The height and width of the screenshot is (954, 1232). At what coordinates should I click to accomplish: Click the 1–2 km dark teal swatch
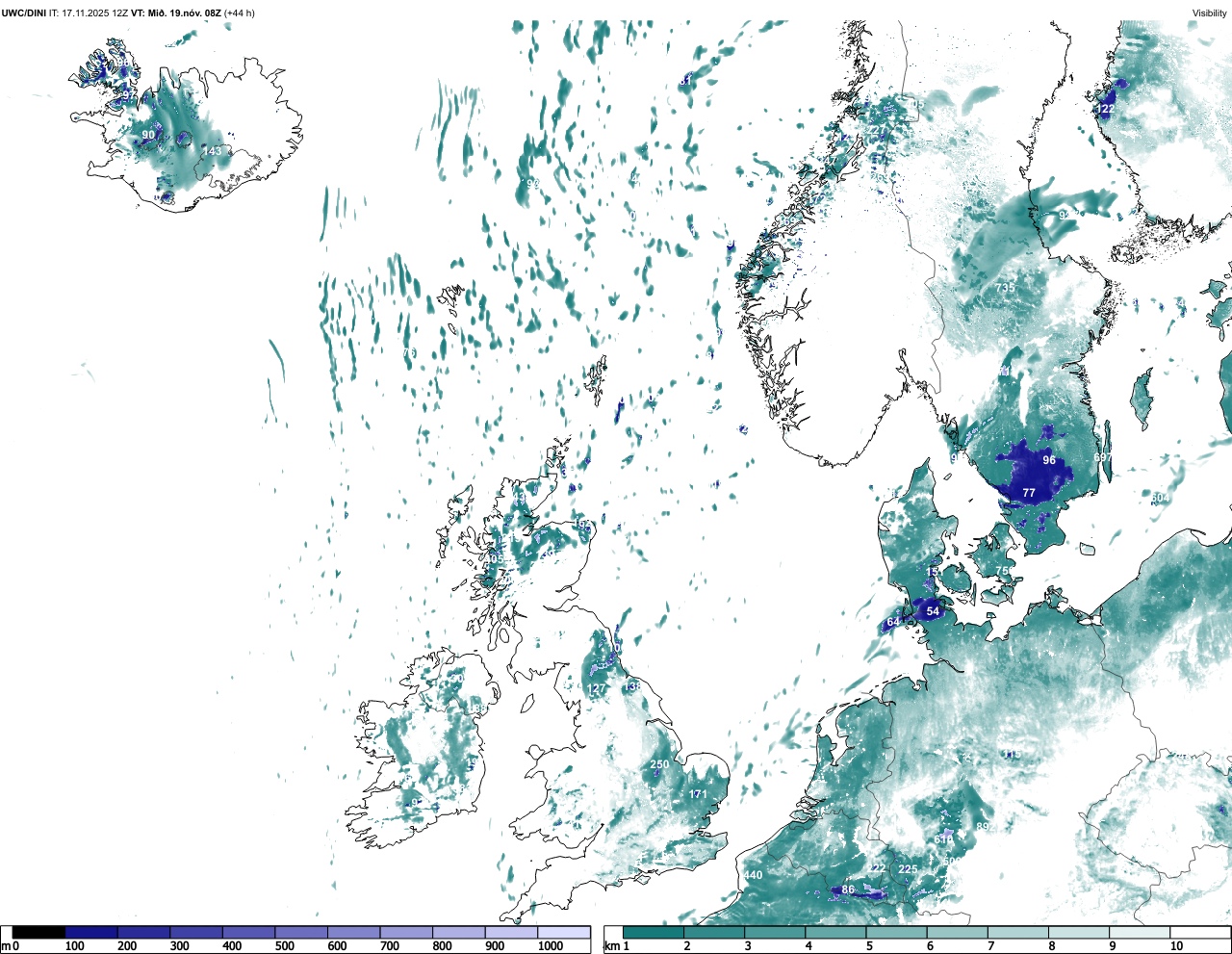pyautogui.click(x=654, y=933)
